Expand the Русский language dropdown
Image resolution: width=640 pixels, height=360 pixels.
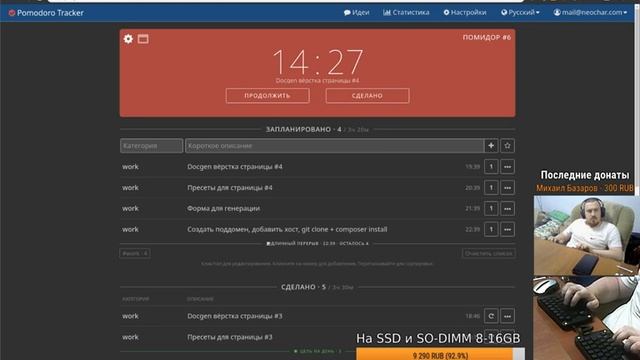(520, 13)
